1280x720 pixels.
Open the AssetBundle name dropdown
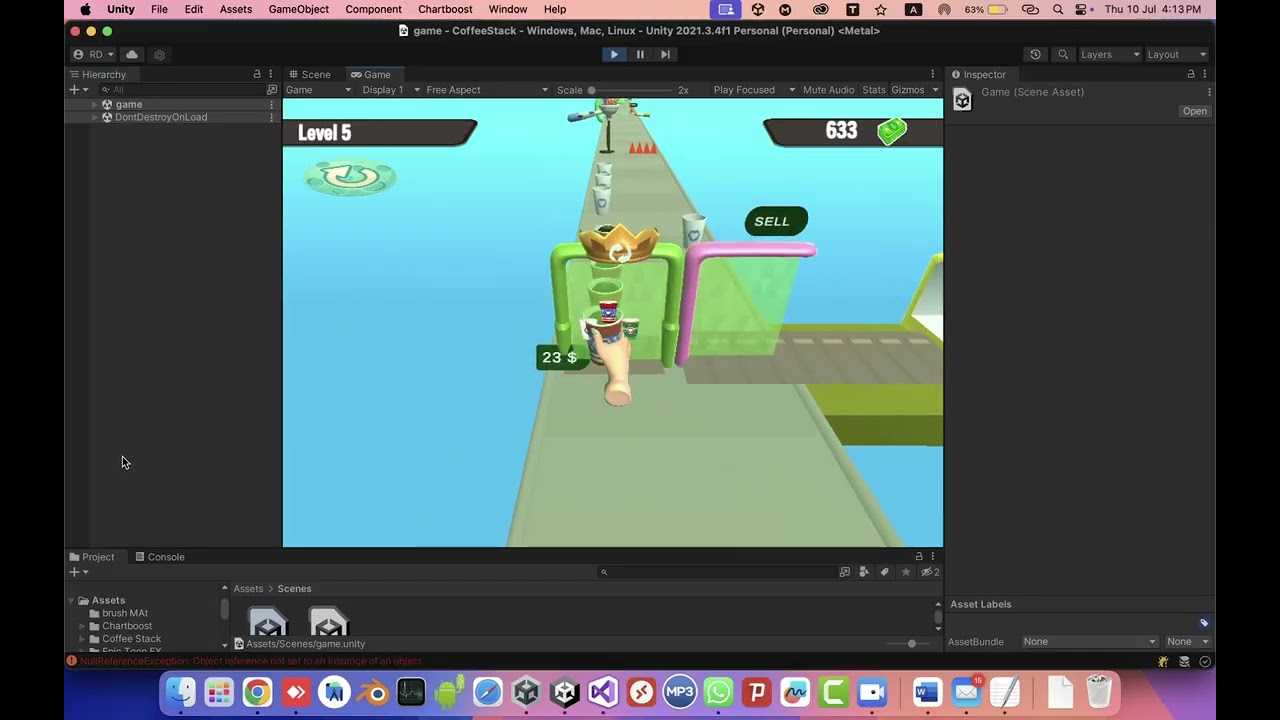(1089, 642)
